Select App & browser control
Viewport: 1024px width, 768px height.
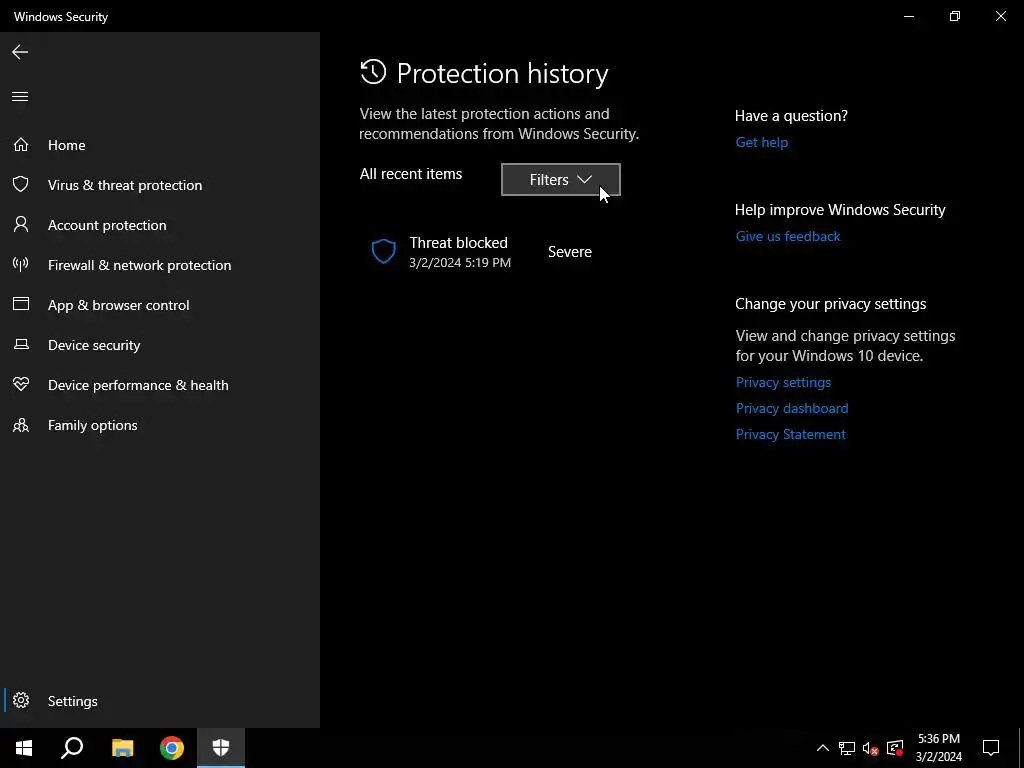[160, 305]
